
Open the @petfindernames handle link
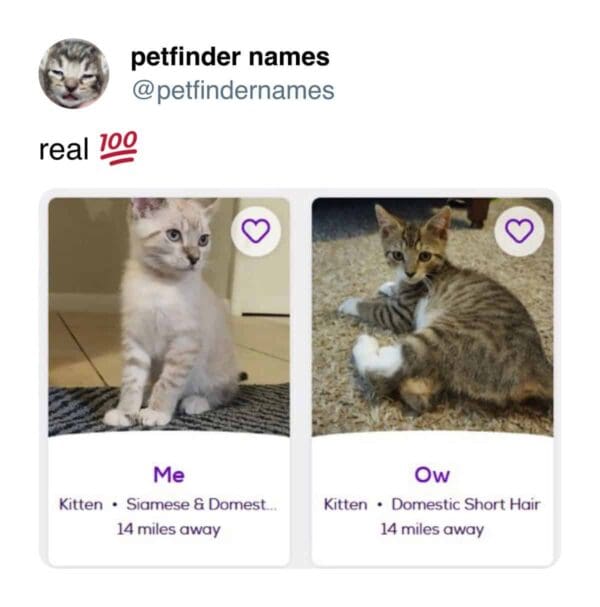pos(233,91)
